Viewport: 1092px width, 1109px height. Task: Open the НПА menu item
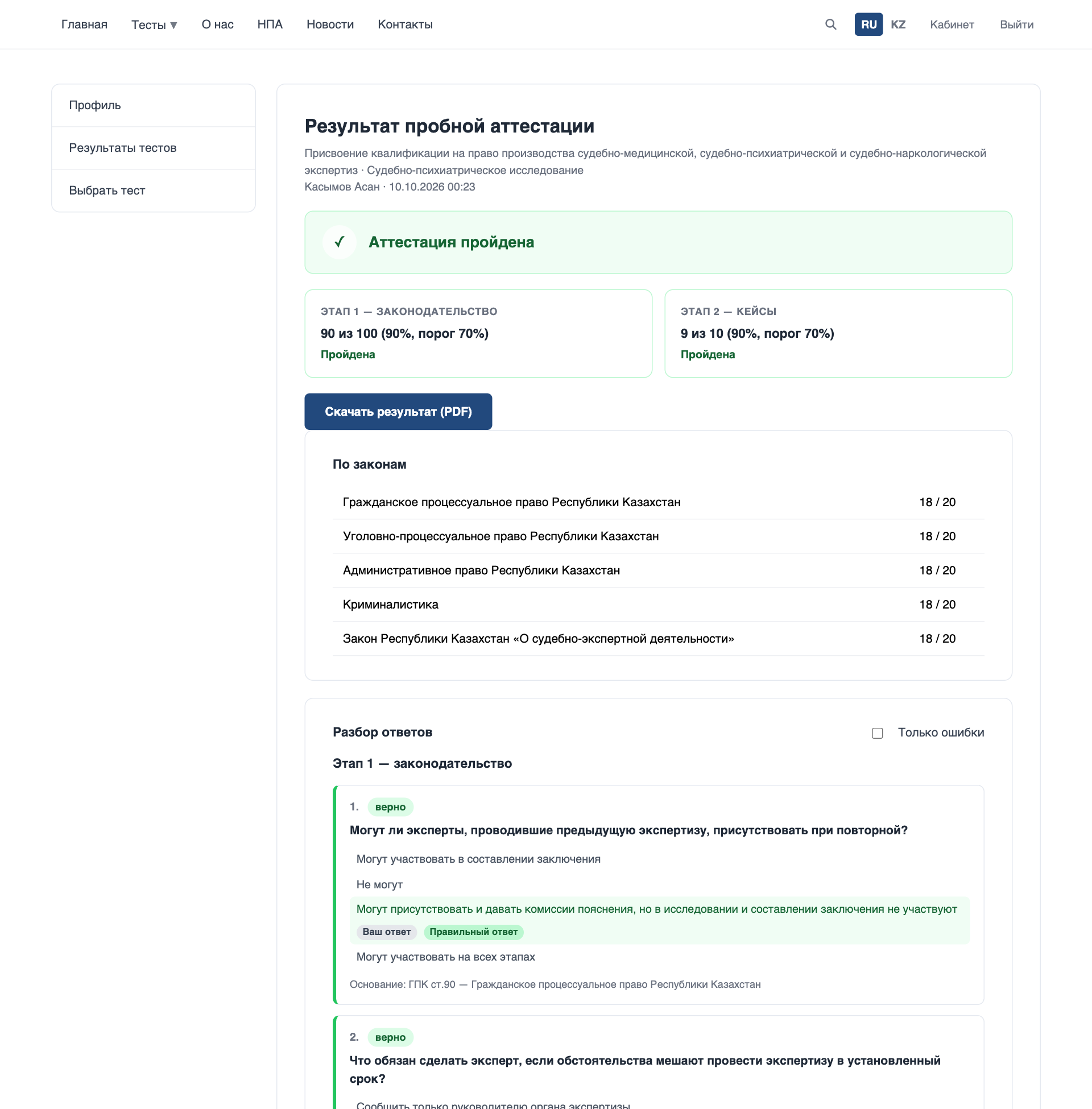(270, 24)
